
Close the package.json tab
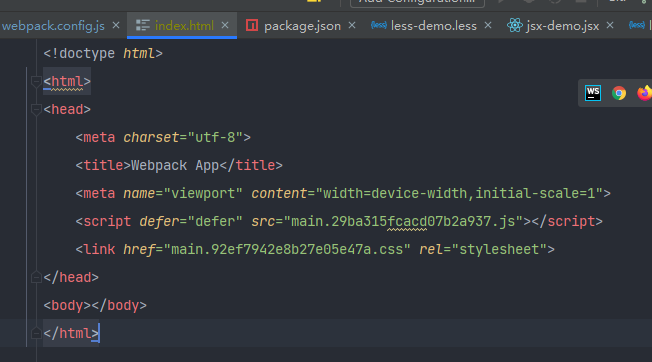pyautogui.click(x=352, y=25)
